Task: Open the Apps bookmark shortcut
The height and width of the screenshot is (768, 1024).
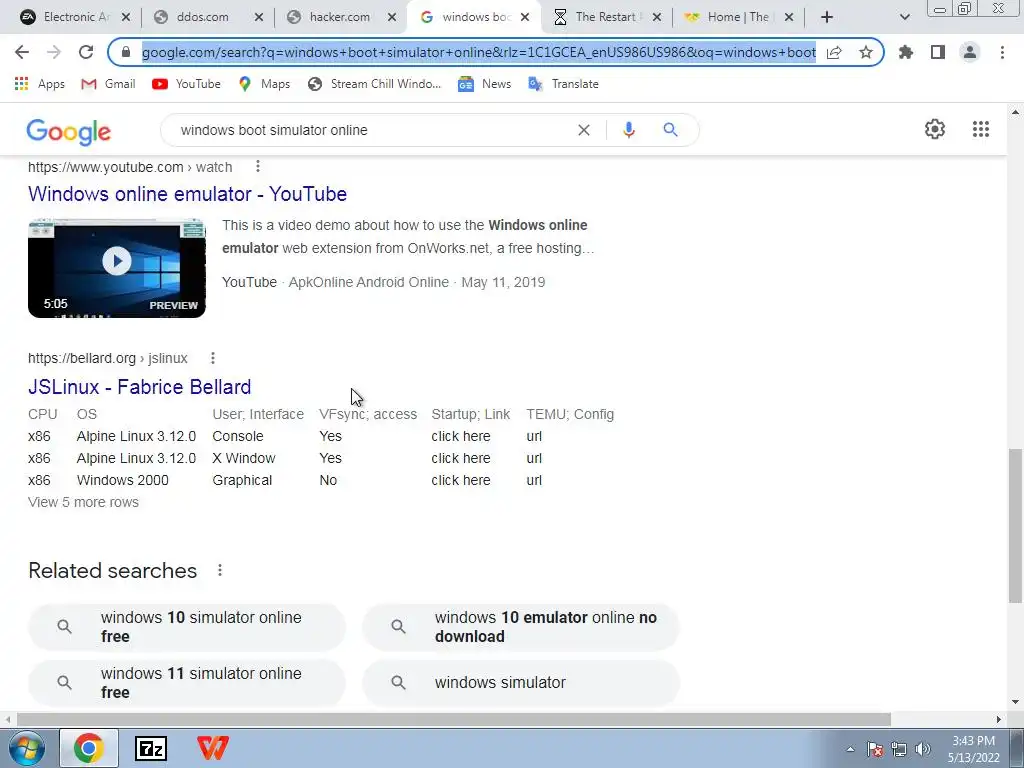Action: click(39, 84)
